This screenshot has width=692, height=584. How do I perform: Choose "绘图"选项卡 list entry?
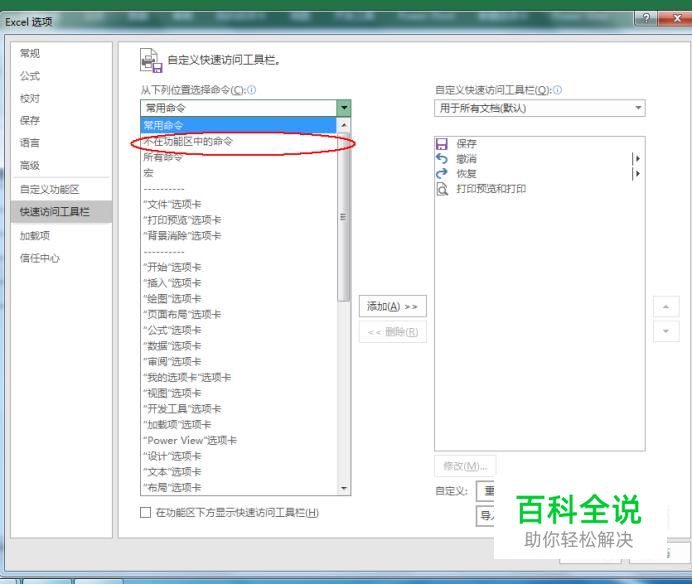[239, 299]
